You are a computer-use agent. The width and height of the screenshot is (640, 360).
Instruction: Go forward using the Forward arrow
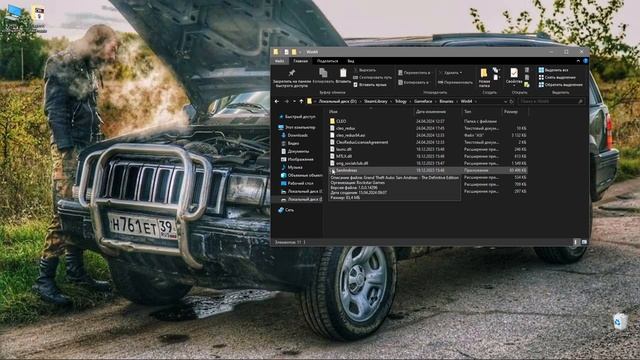pos(286,101)
